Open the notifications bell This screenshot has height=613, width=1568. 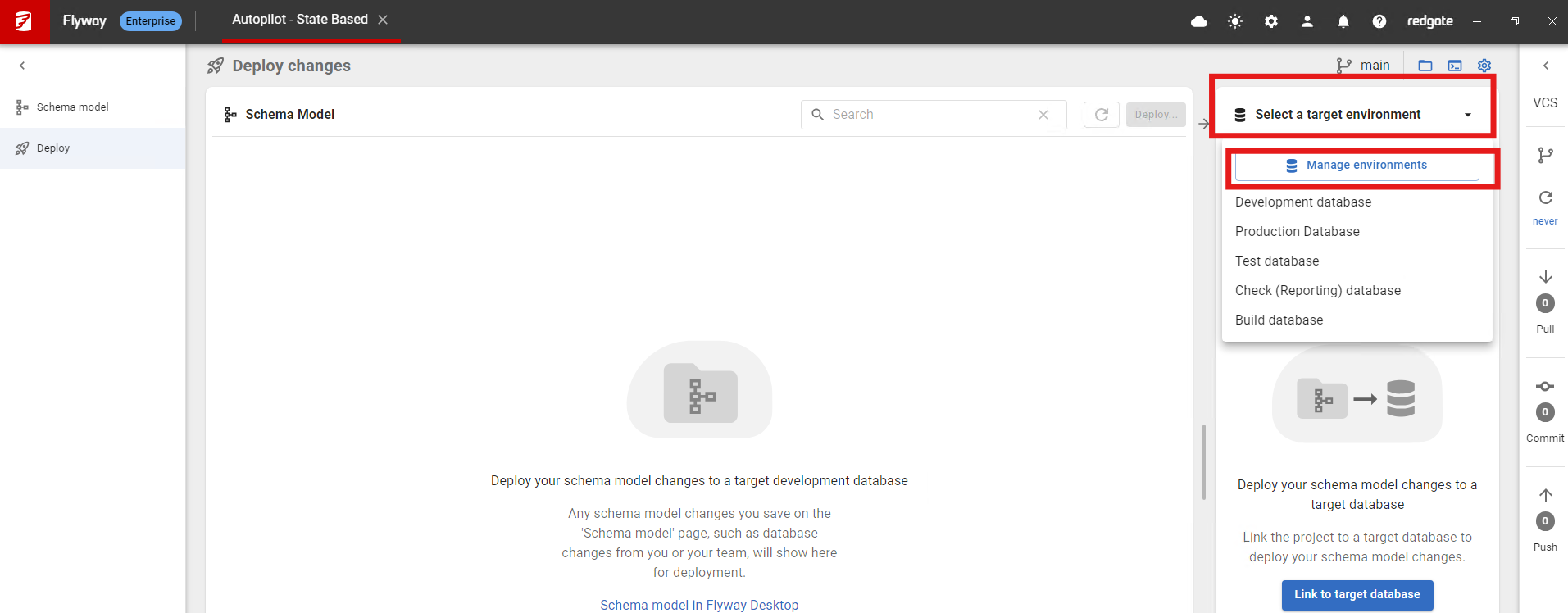coord(1343,21)
